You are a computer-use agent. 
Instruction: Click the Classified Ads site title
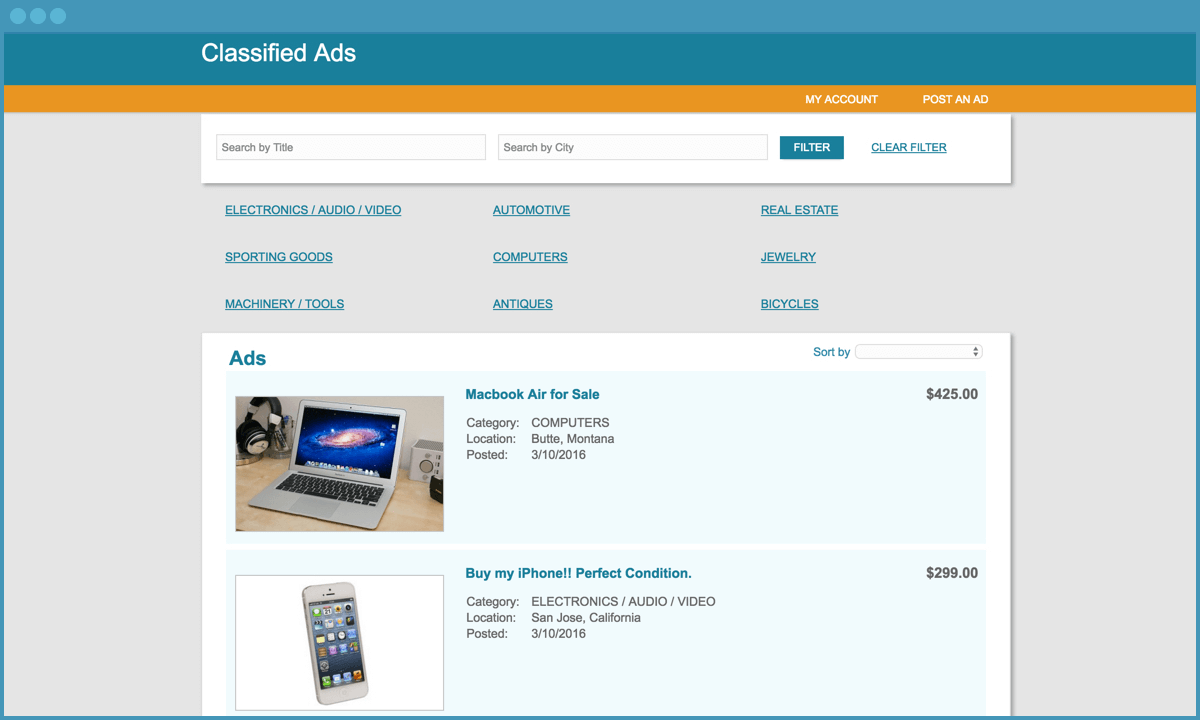[x=278, y=54]
